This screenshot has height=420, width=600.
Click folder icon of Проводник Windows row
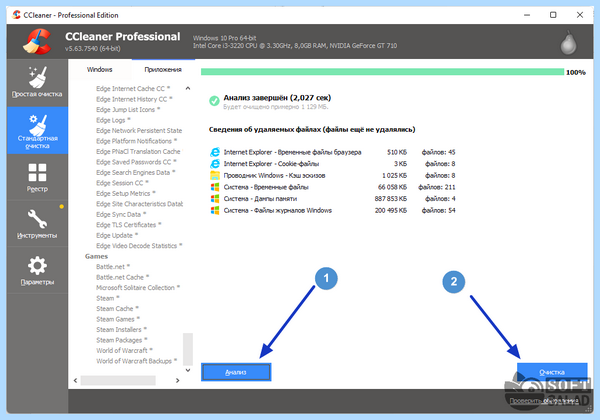pyautogui.click(x=215, y=176)
